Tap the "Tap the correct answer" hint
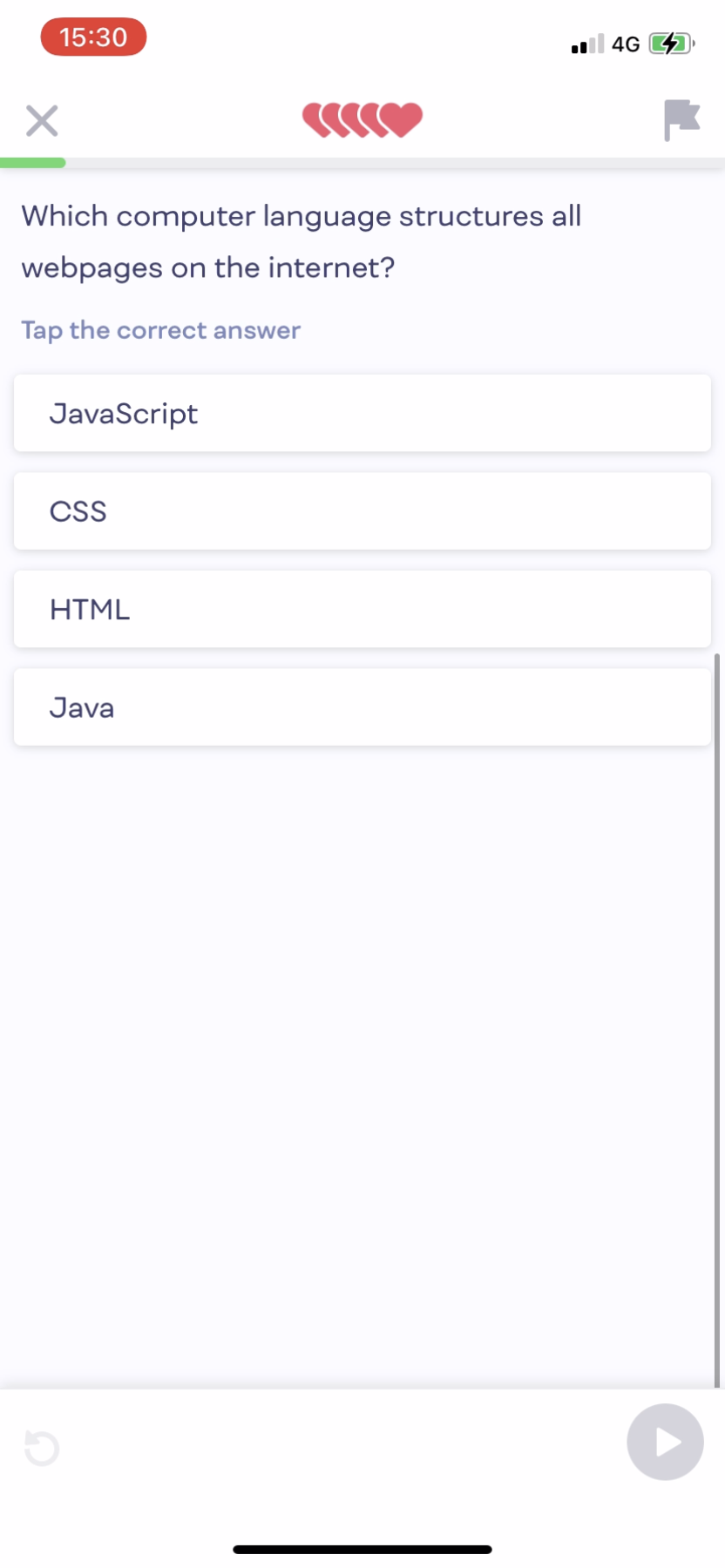The width and height of the screenshot is (725, 1568). pos(161,330)
